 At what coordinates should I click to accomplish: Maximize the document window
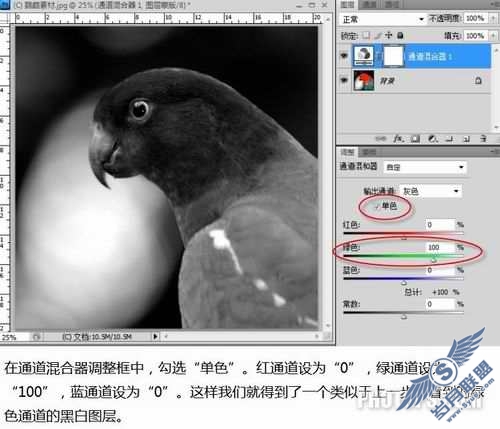point(312,5)
